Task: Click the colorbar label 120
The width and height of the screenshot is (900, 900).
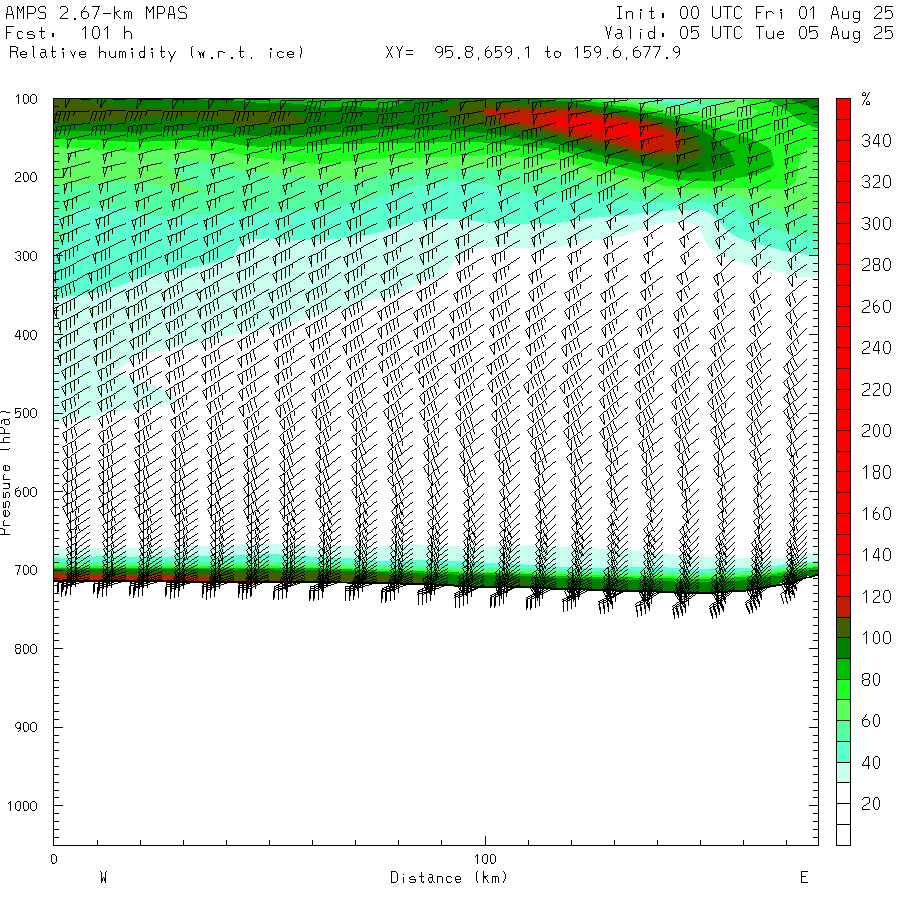Action: [x=876, y=597]
